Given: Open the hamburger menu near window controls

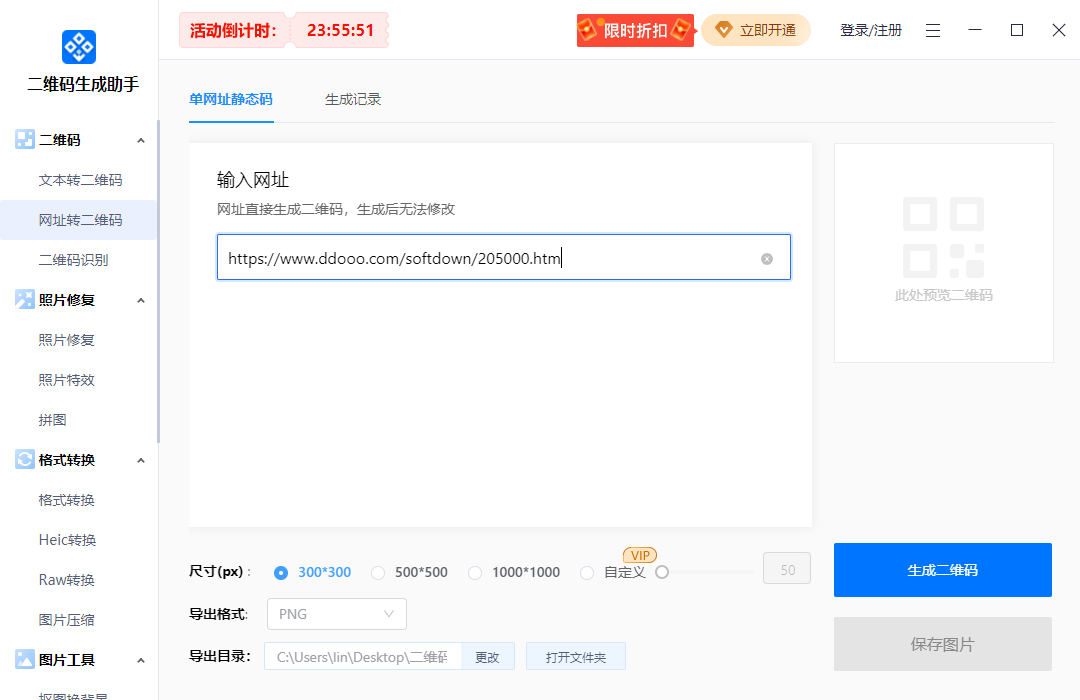Looking at the screenshot, I should click(x=933, y=30).
